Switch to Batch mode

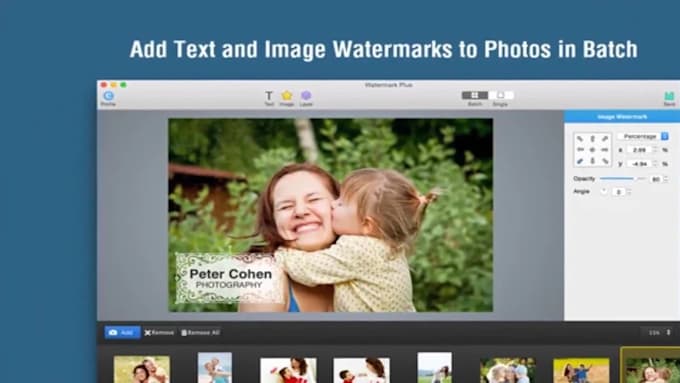[x=475, y=95]
